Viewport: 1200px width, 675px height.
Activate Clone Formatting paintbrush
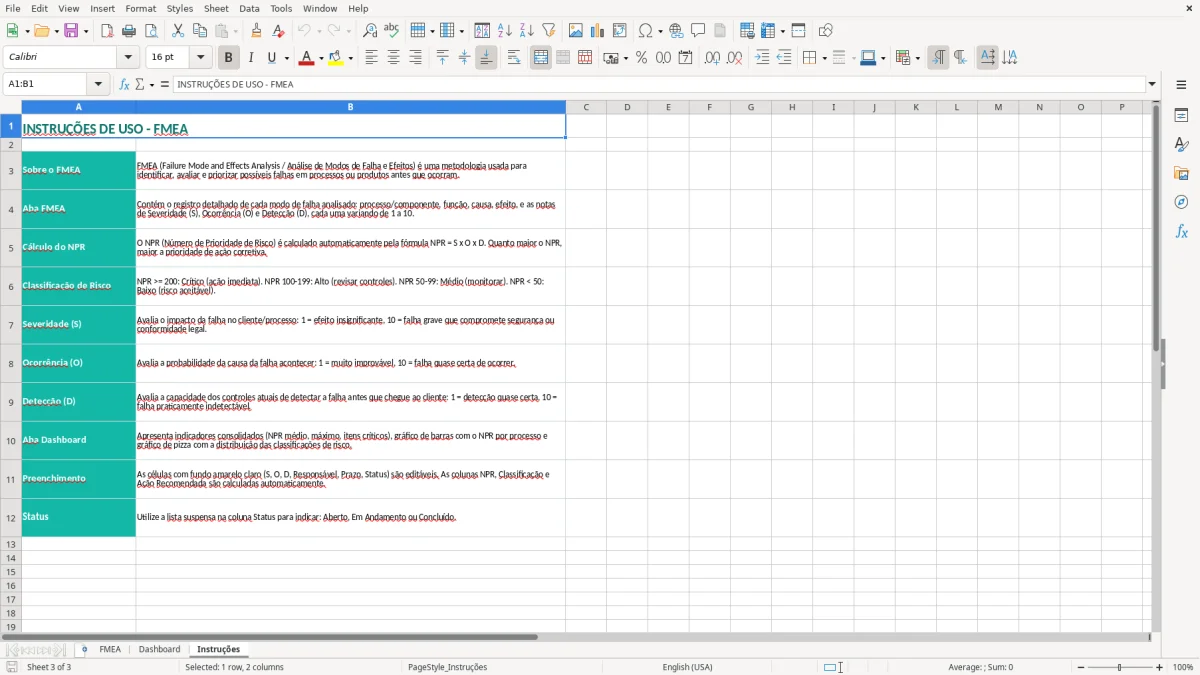257,31
